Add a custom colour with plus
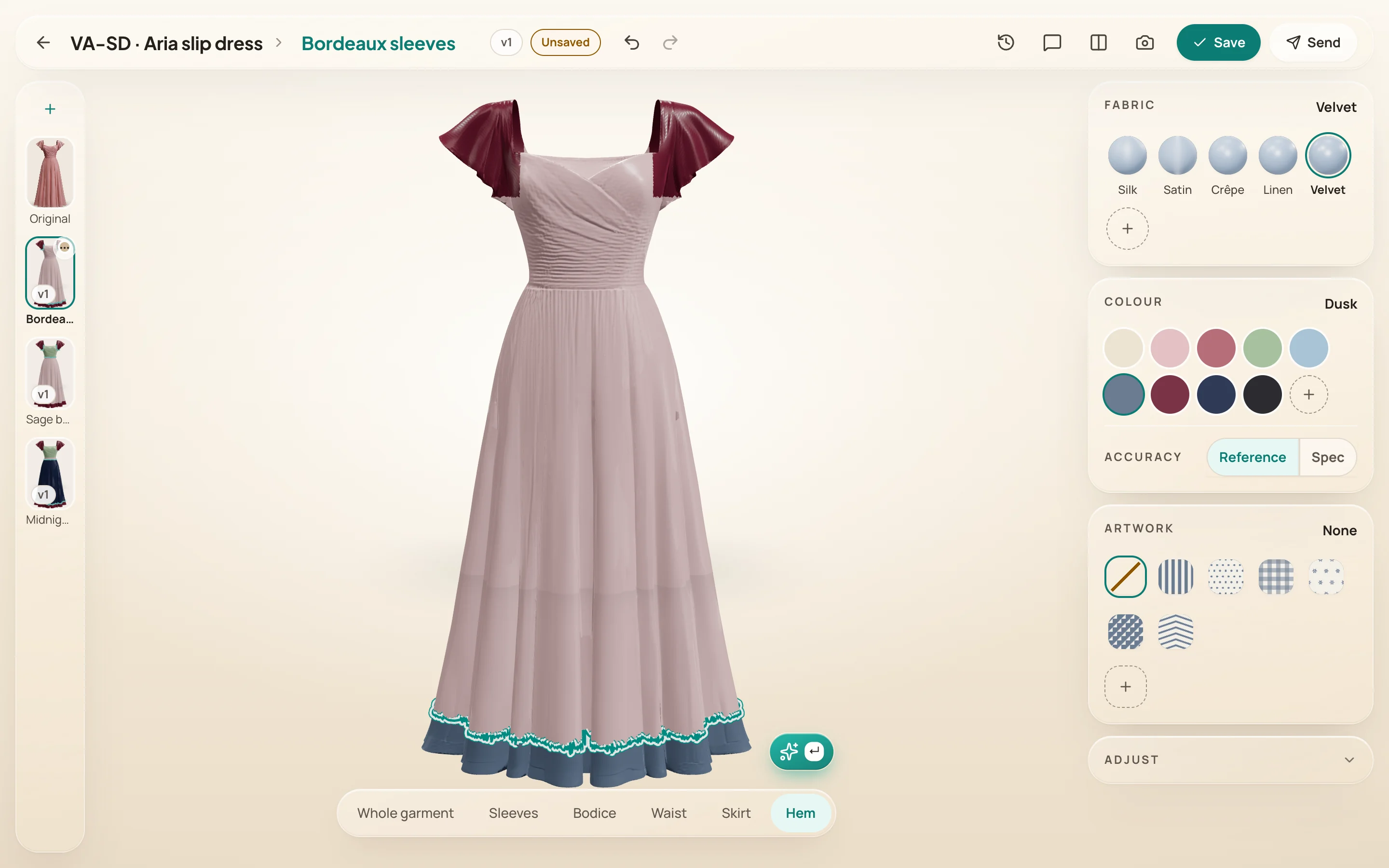 coord(1308,394)
